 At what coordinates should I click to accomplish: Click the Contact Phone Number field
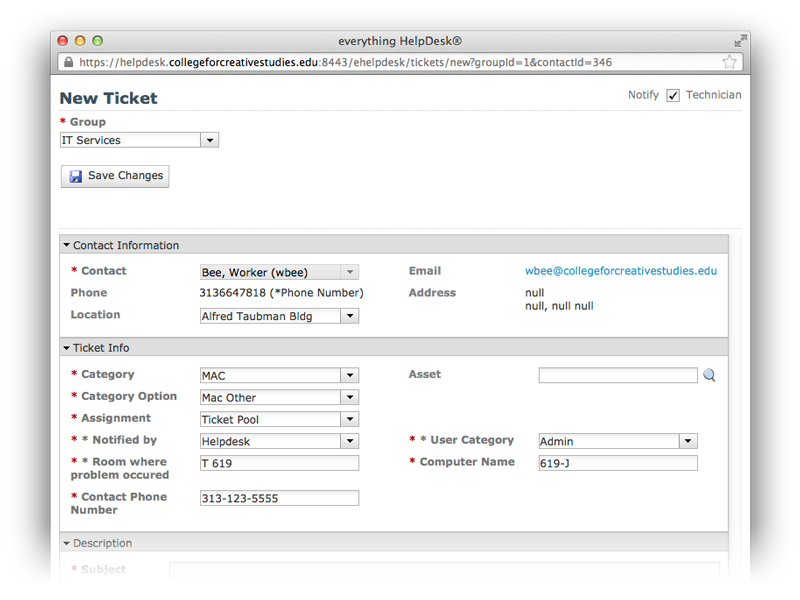coord(279,498)
